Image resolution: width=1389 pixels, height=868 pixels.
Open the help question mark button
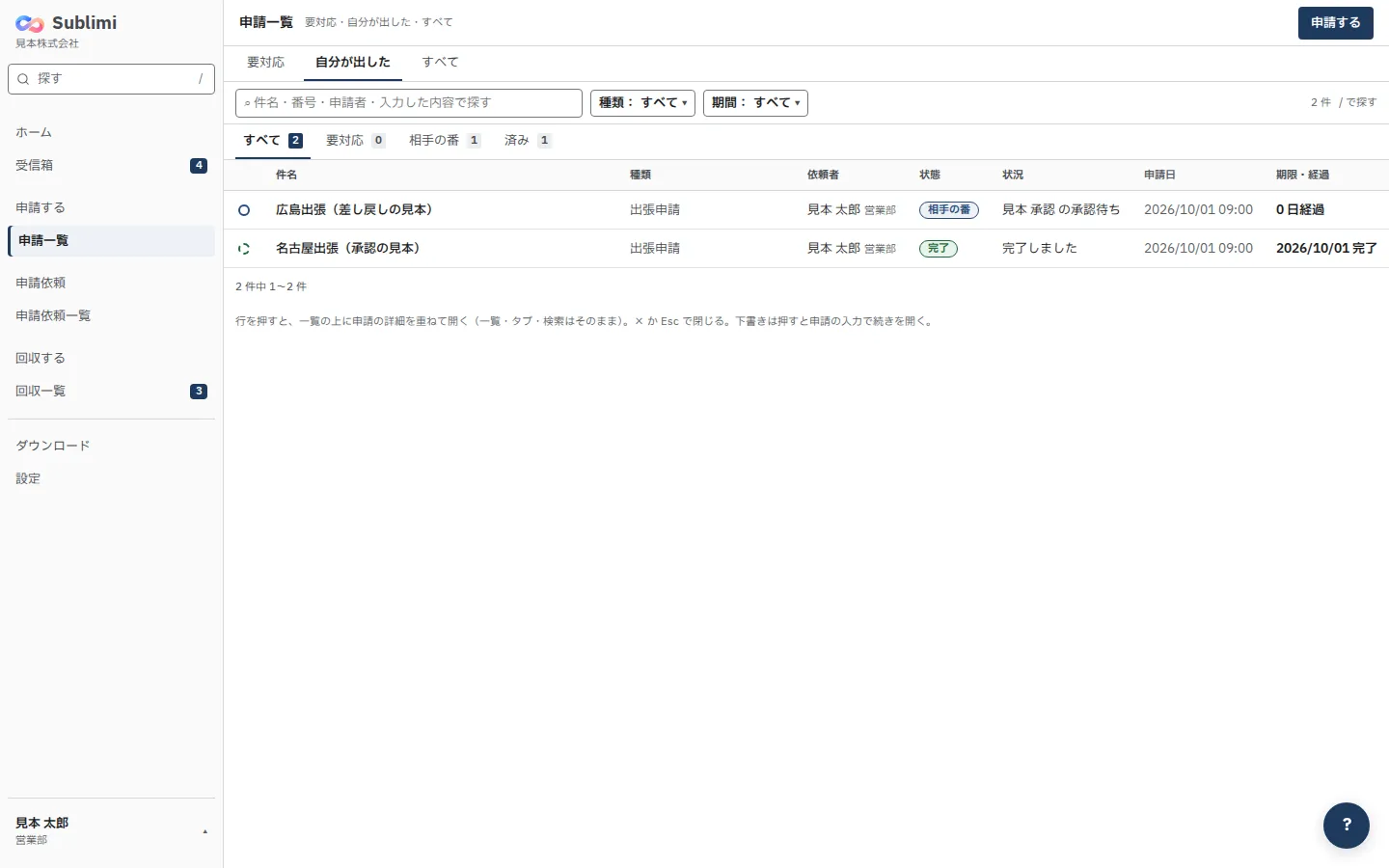coord(1347,826)
